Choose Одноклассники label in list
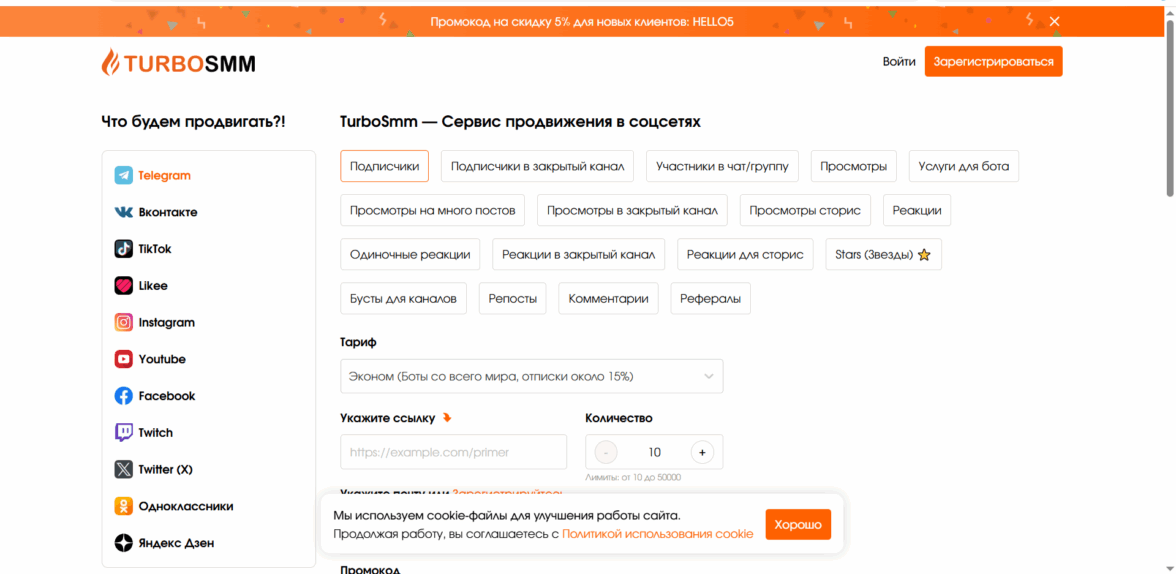Viewport: 1176px width, 574px height. point(186,506)
